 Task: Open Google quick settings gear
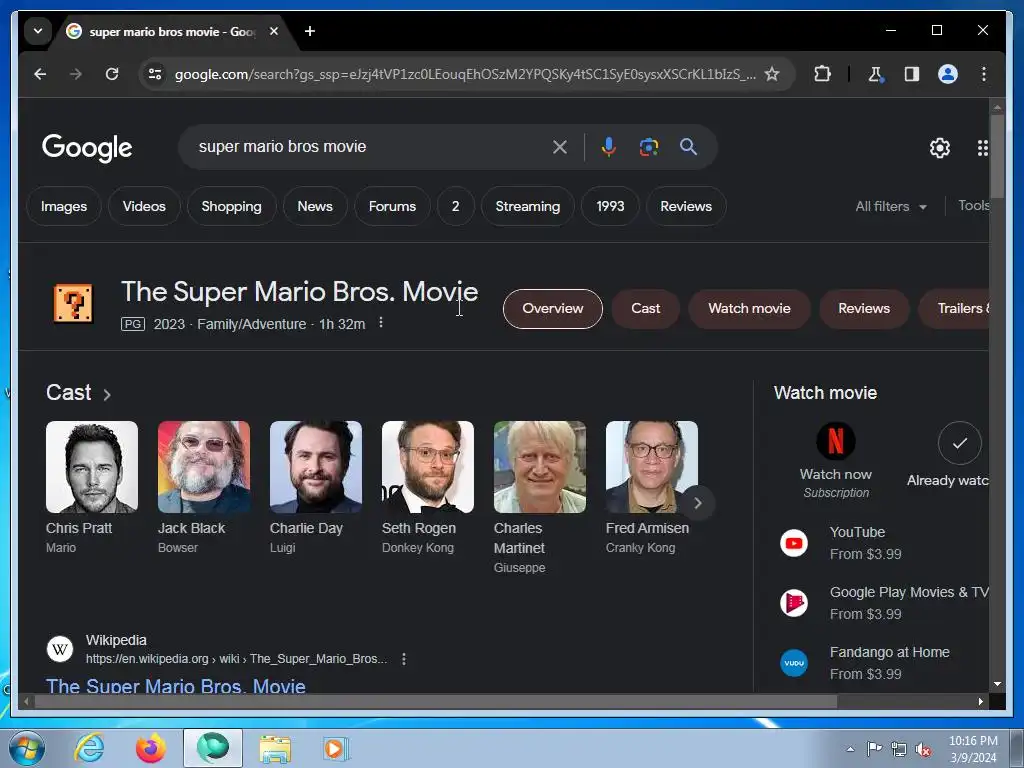click(940, 148)
